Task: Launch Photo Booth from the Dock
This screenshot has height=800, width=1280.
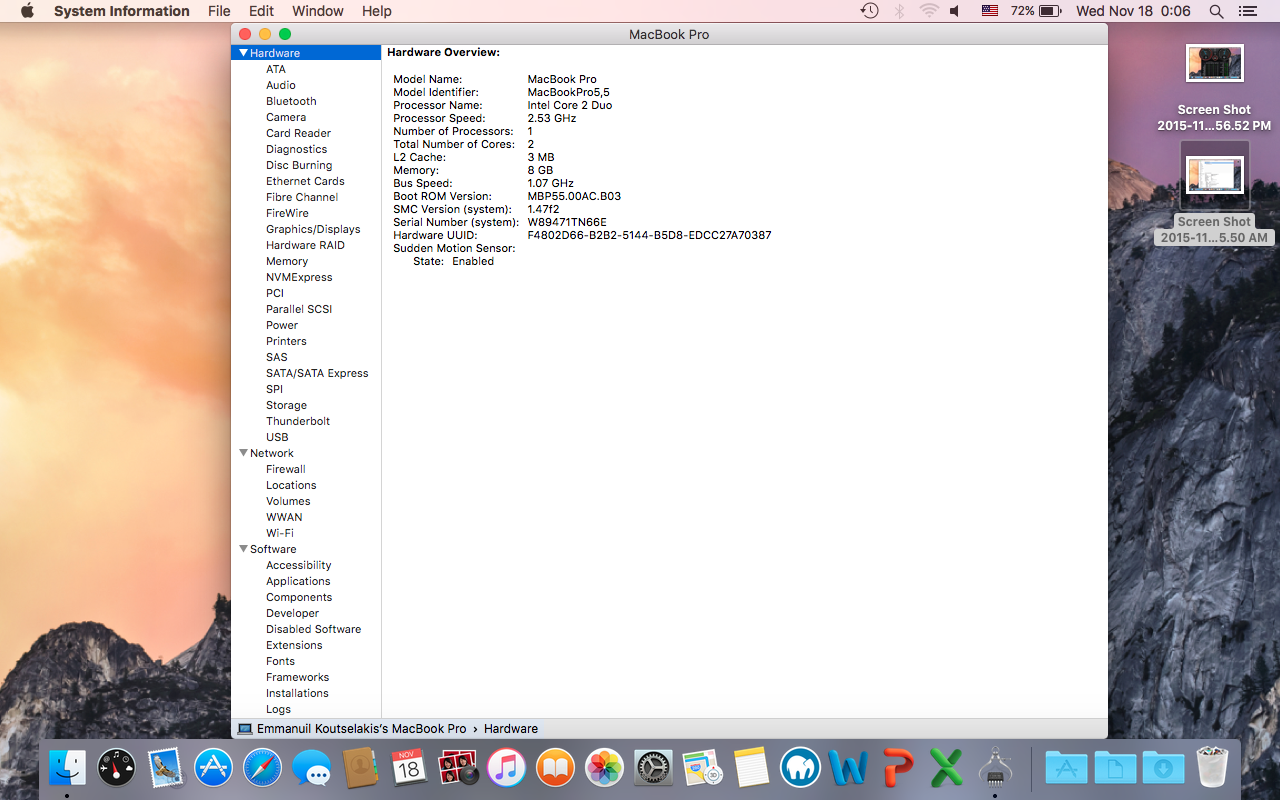Action: [458, 768]
